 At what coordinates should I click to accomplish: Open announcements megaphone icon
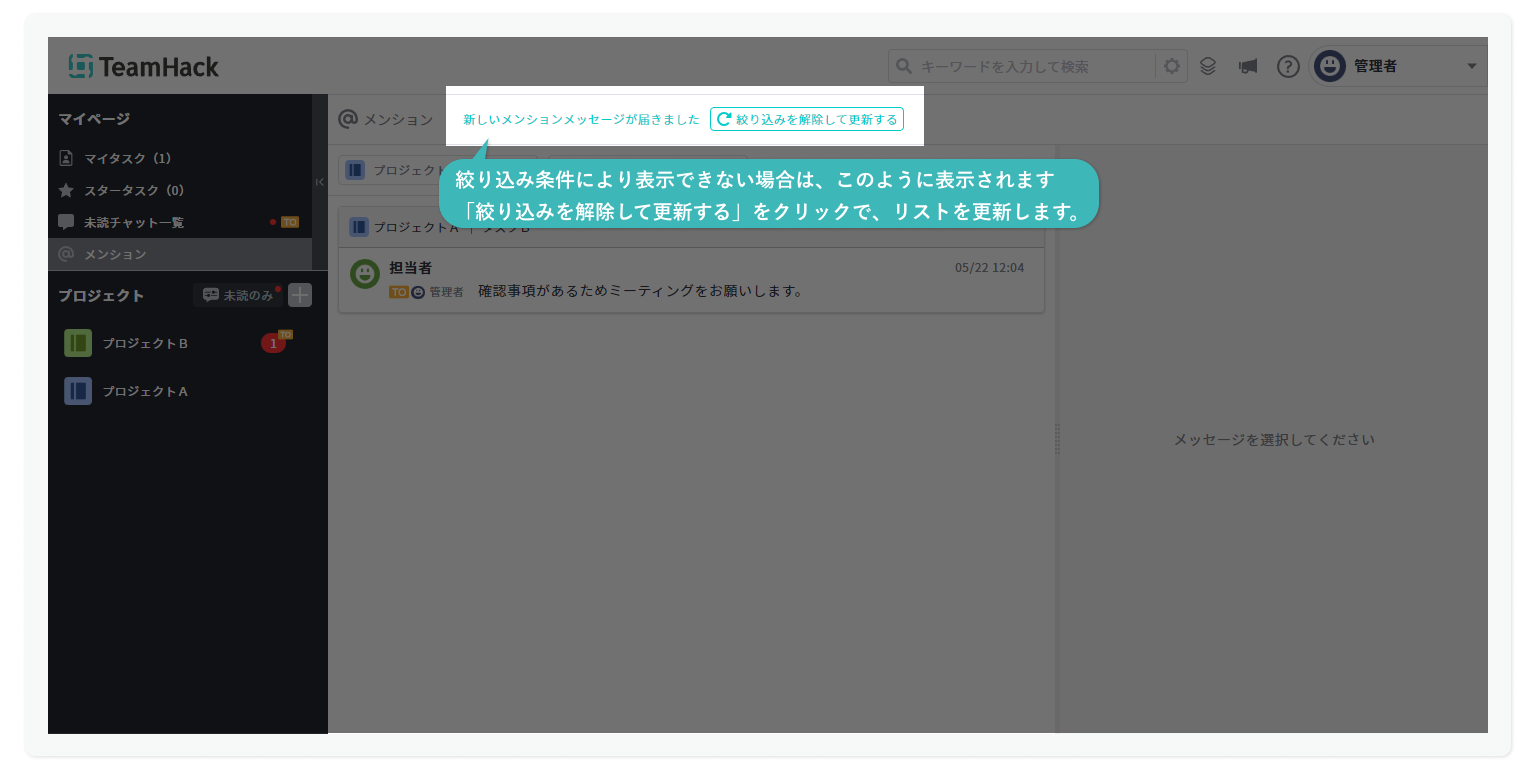[1247, 67]
